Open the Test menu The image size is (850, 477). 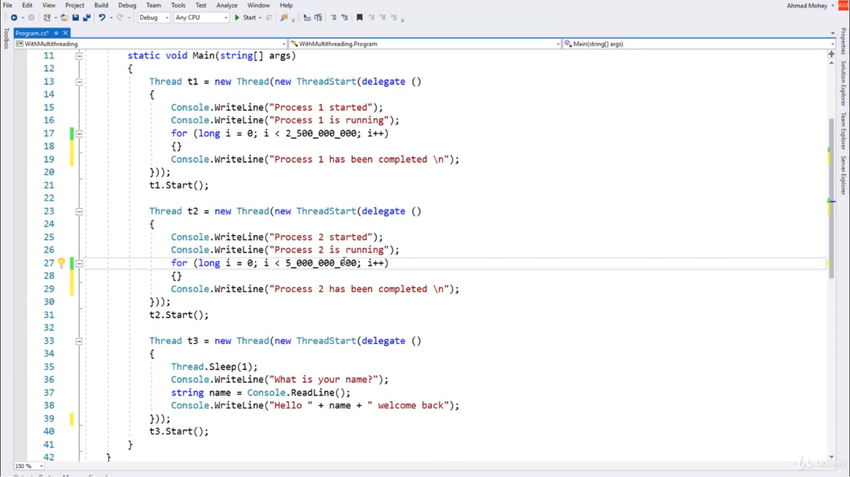201,5
